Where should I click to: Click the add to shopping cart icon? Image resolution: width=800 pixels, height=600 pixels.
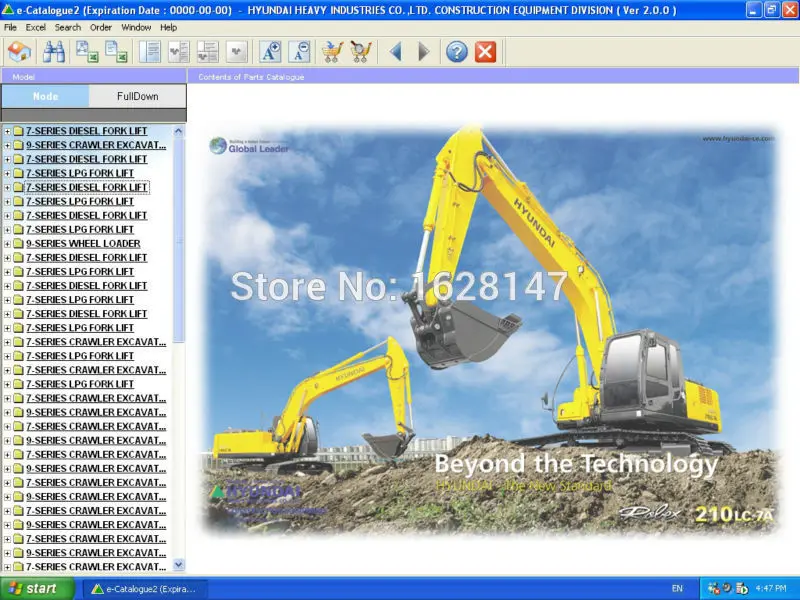click(332, 52)
